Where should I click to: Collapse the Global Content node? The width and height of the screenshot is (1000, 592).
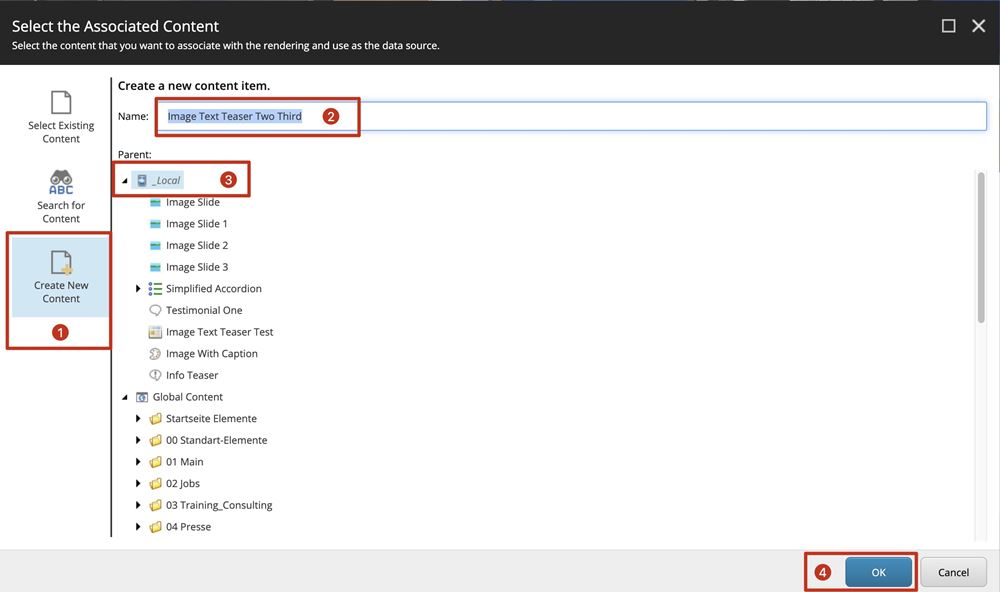tap(125, 397)
